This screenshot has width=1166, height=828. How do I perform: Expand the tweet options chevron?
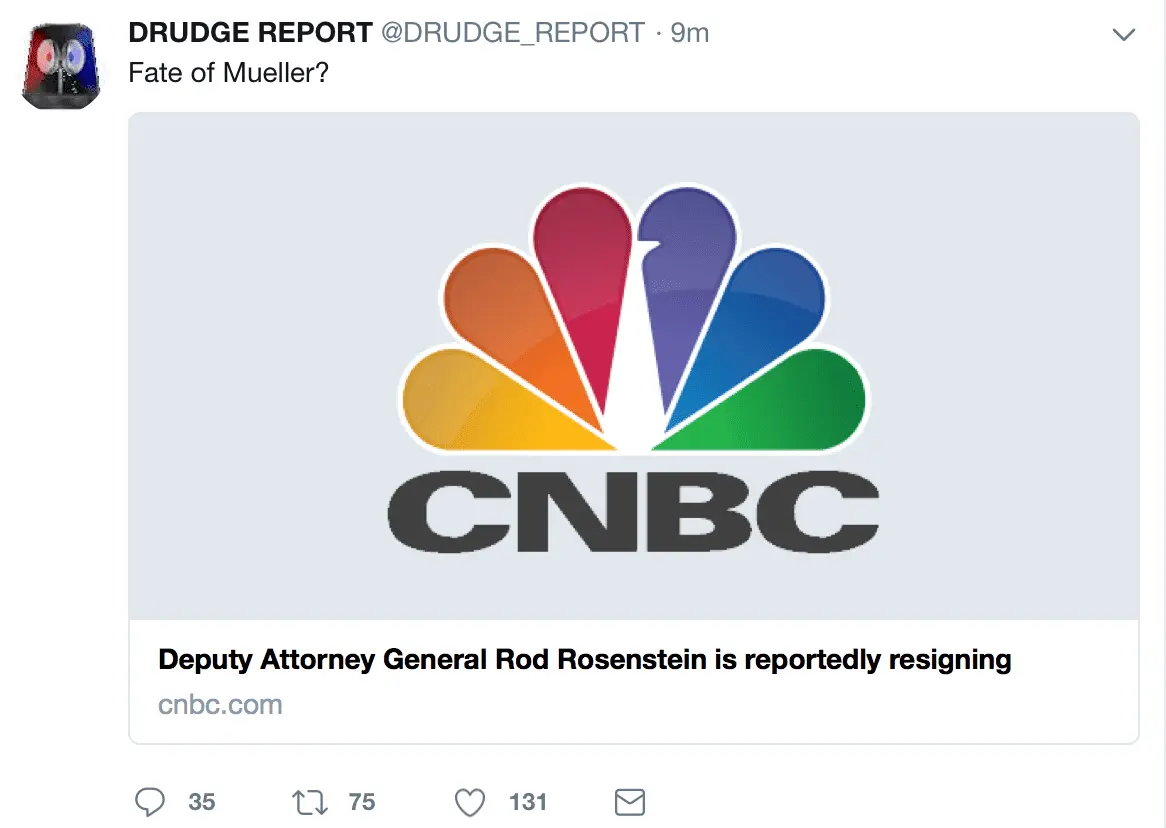(x=1124, y=35)
